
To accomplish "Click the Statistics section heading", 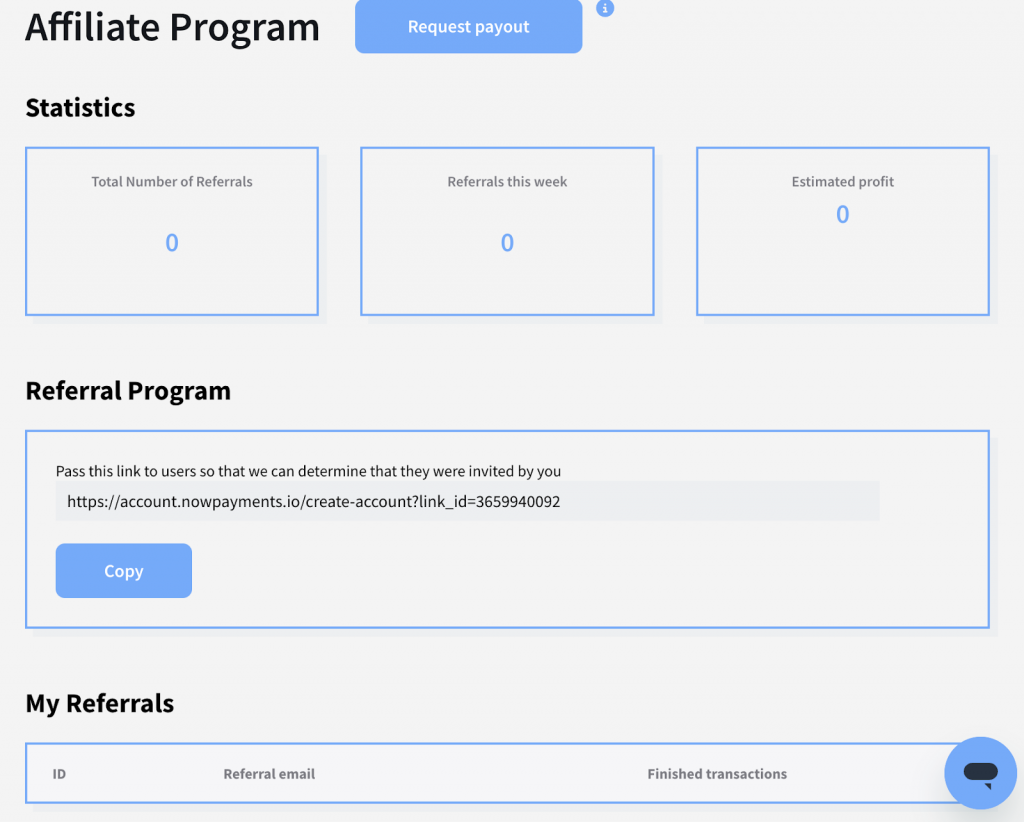I will (80, 108).
